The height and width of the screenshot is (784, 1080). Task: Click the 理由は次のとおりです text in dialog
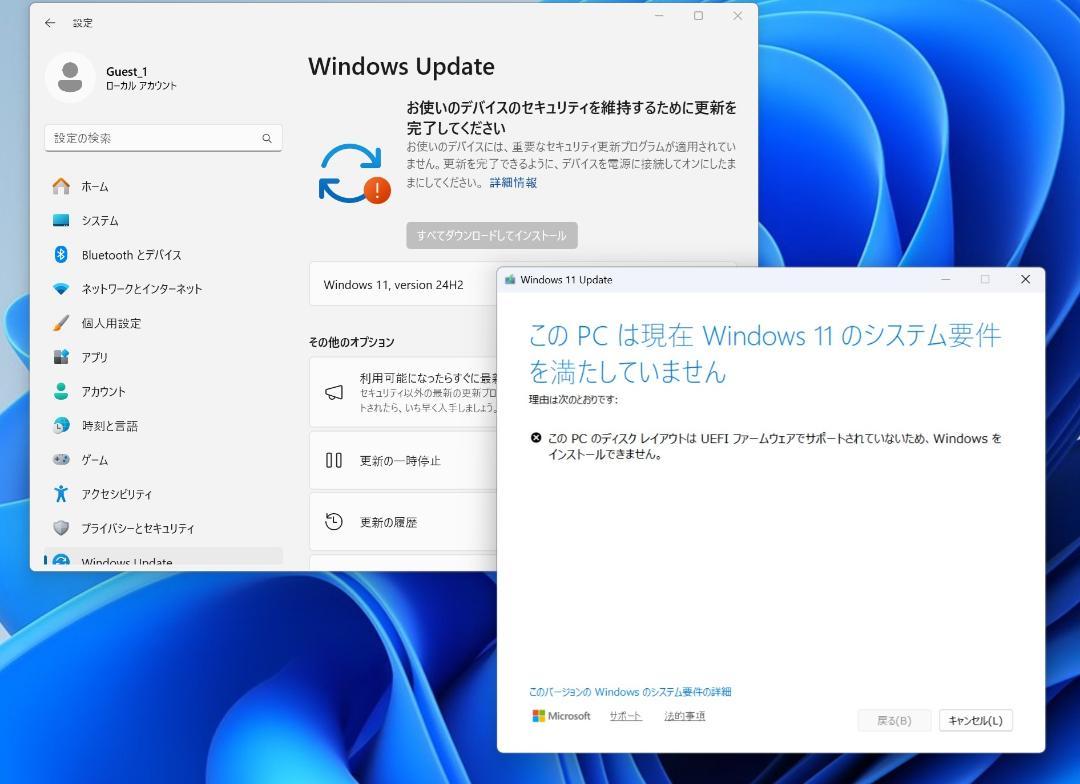pos(573,399)
